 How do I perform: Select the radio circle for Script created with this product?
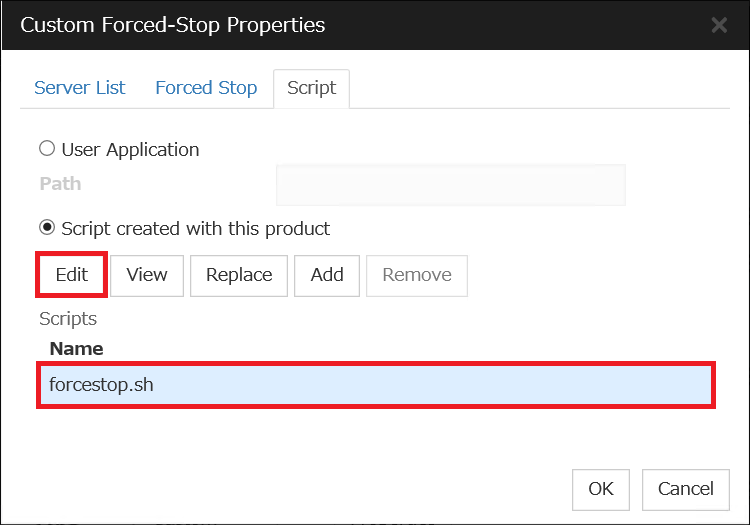pyautogui.click(x=47, y=227)
